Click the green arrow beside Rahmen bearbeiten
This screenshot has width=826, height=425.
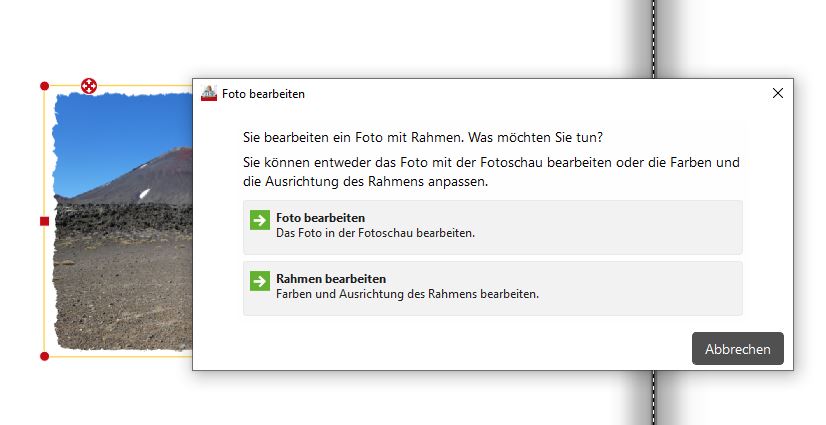click(260, 281)
